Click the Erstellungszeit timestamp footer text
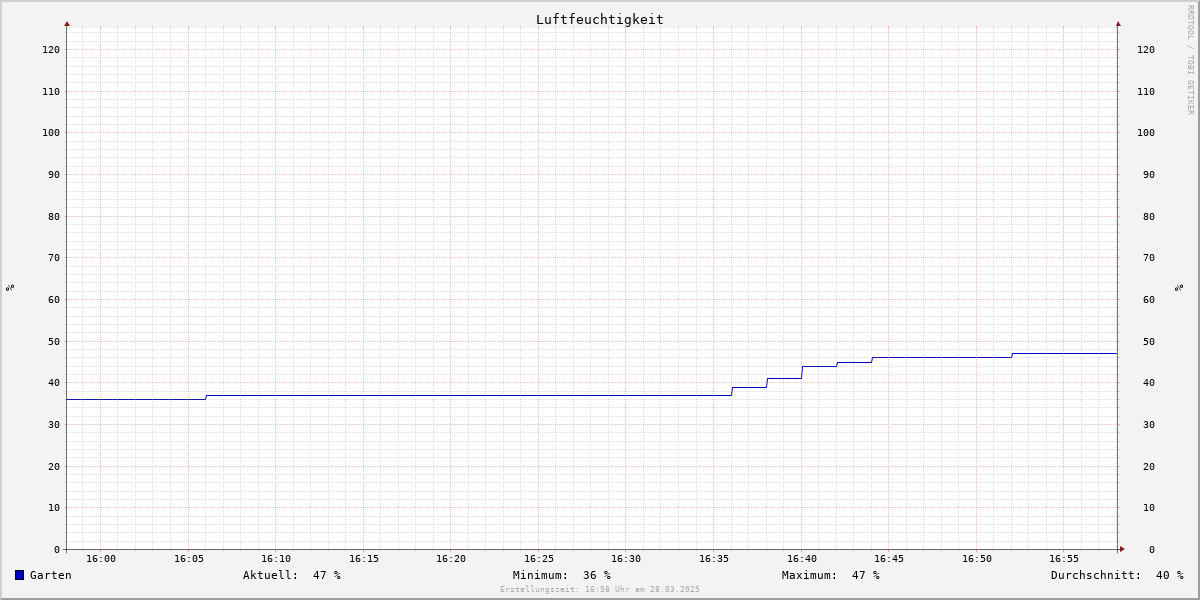Viewport: 1200px width, 600px height. pos(600,589)
